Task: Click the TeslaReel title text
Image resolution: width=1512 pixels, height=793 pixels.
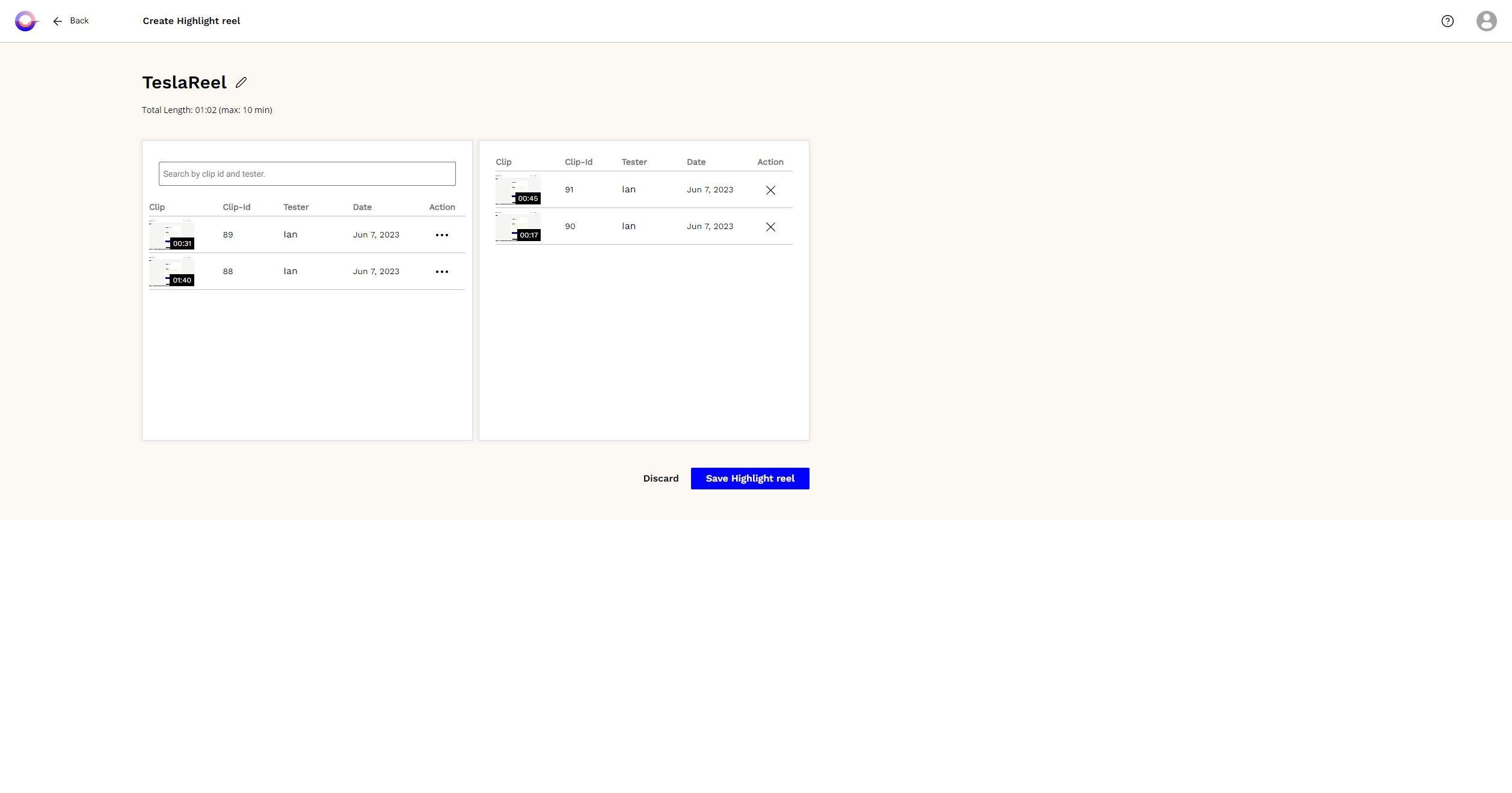Action: coord(184,82)
